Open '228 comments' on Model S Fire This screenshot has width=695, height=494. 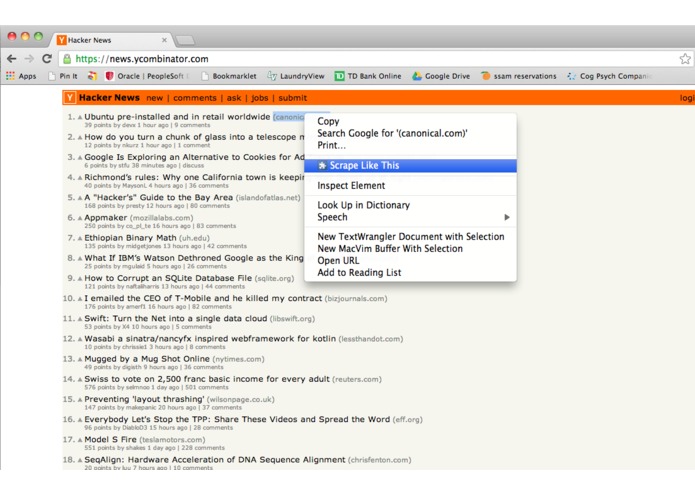pos(203,448)
